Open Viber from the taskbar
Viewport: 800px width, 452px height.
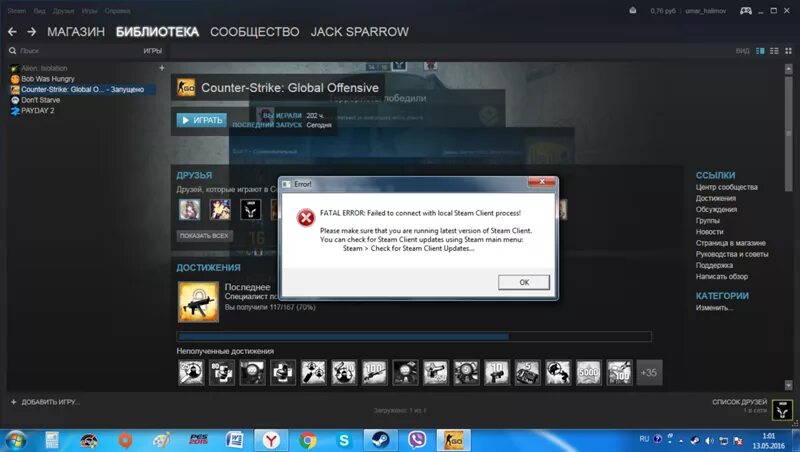pos(417,440)
